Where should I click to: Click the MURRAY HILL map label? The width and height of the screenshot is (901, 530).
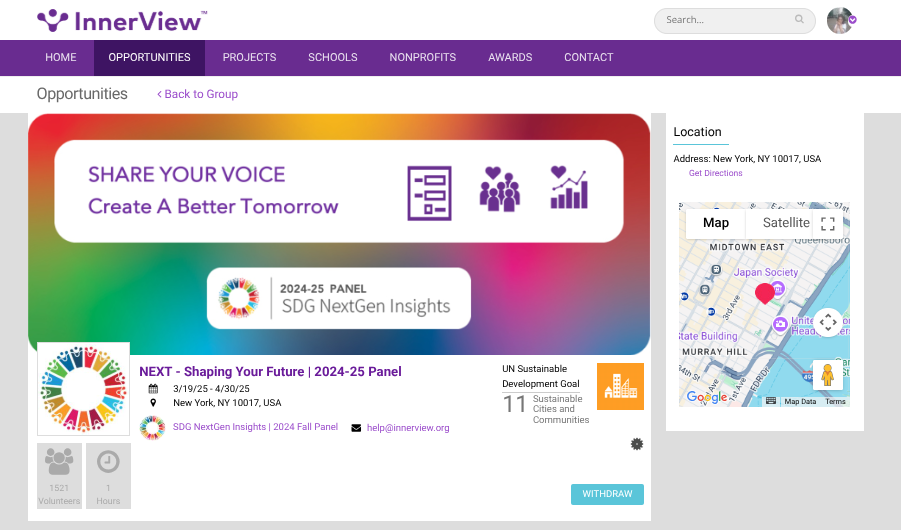point(715,352)
